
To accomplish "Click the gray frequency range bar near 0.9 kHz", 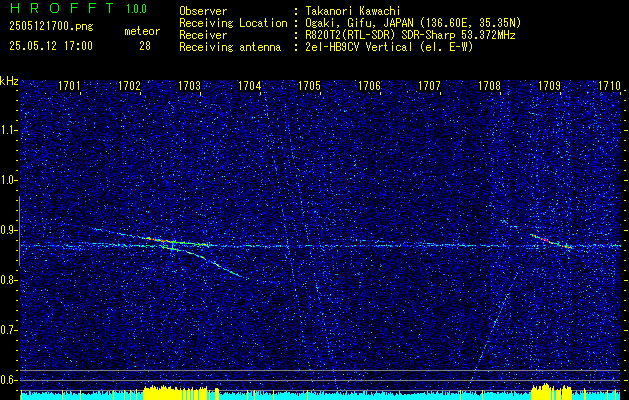I will coord(19,231).
